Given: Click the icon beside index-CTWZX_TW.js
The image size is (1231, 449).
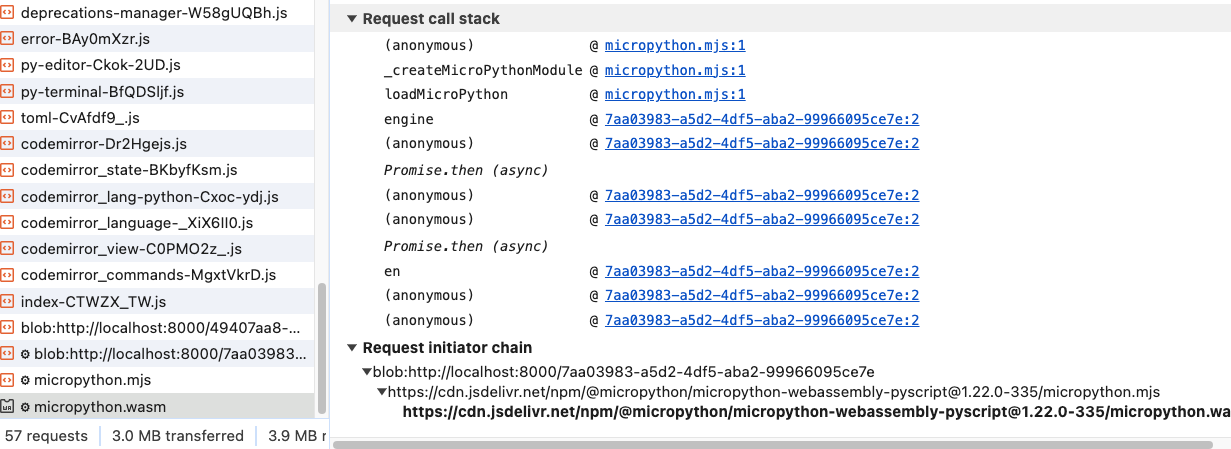Looking at the screenshot, I should click(x=8, y=302).
